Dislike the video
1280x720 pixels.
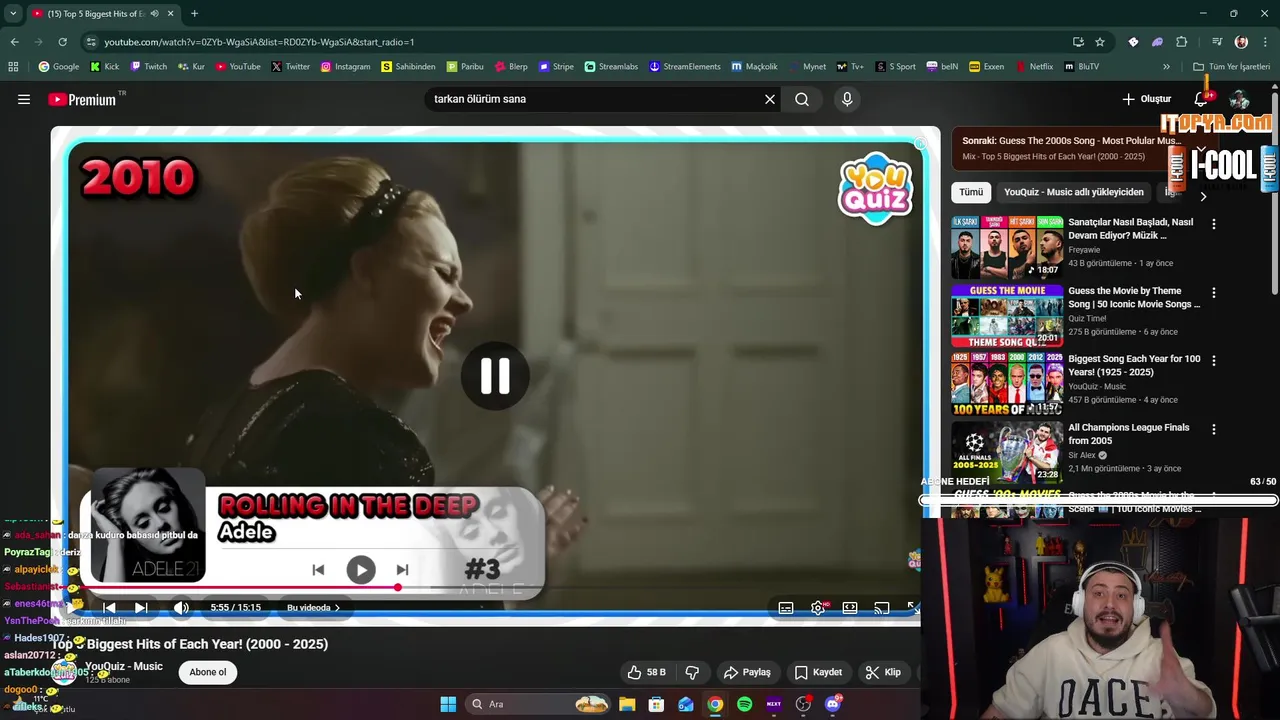point(692,672)
